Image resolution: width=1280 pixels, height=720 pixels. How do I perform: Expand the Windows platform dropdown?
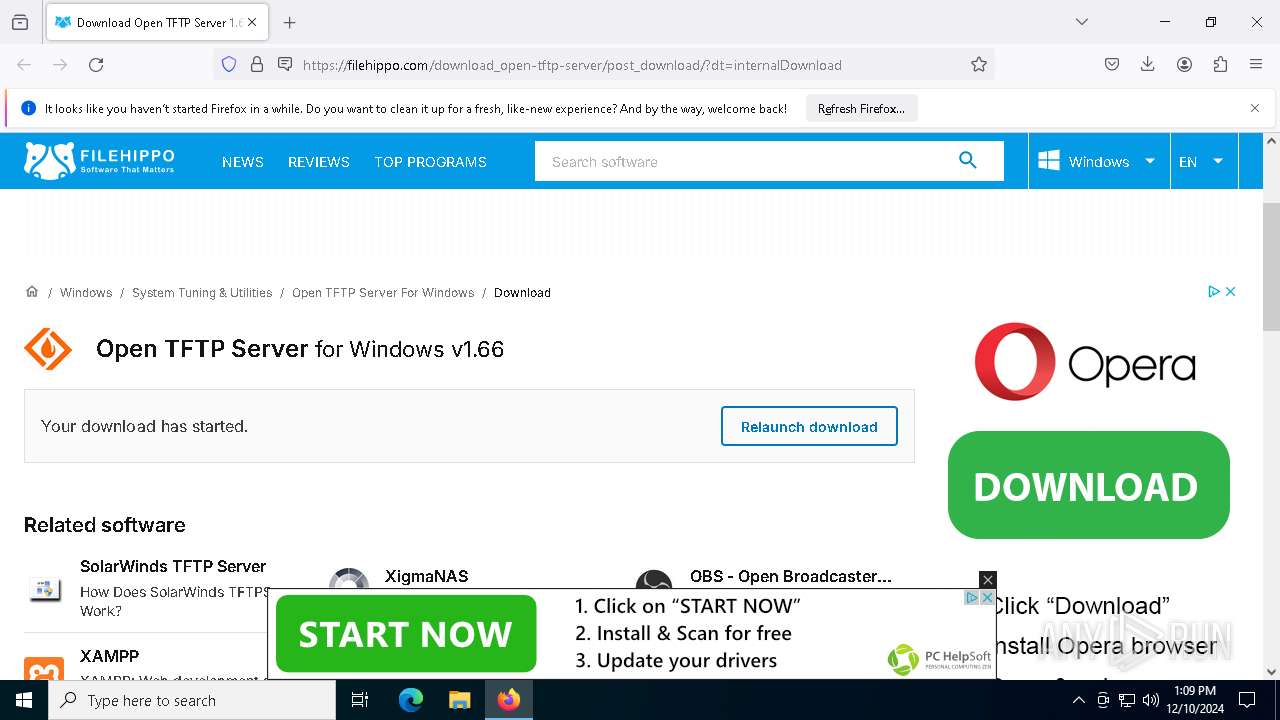coord(1098,161)
